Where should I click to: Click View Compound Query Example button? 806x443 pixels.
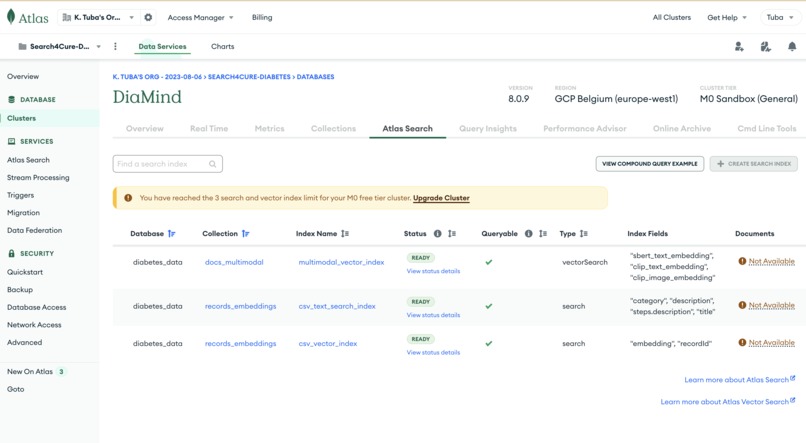[650, 164]
